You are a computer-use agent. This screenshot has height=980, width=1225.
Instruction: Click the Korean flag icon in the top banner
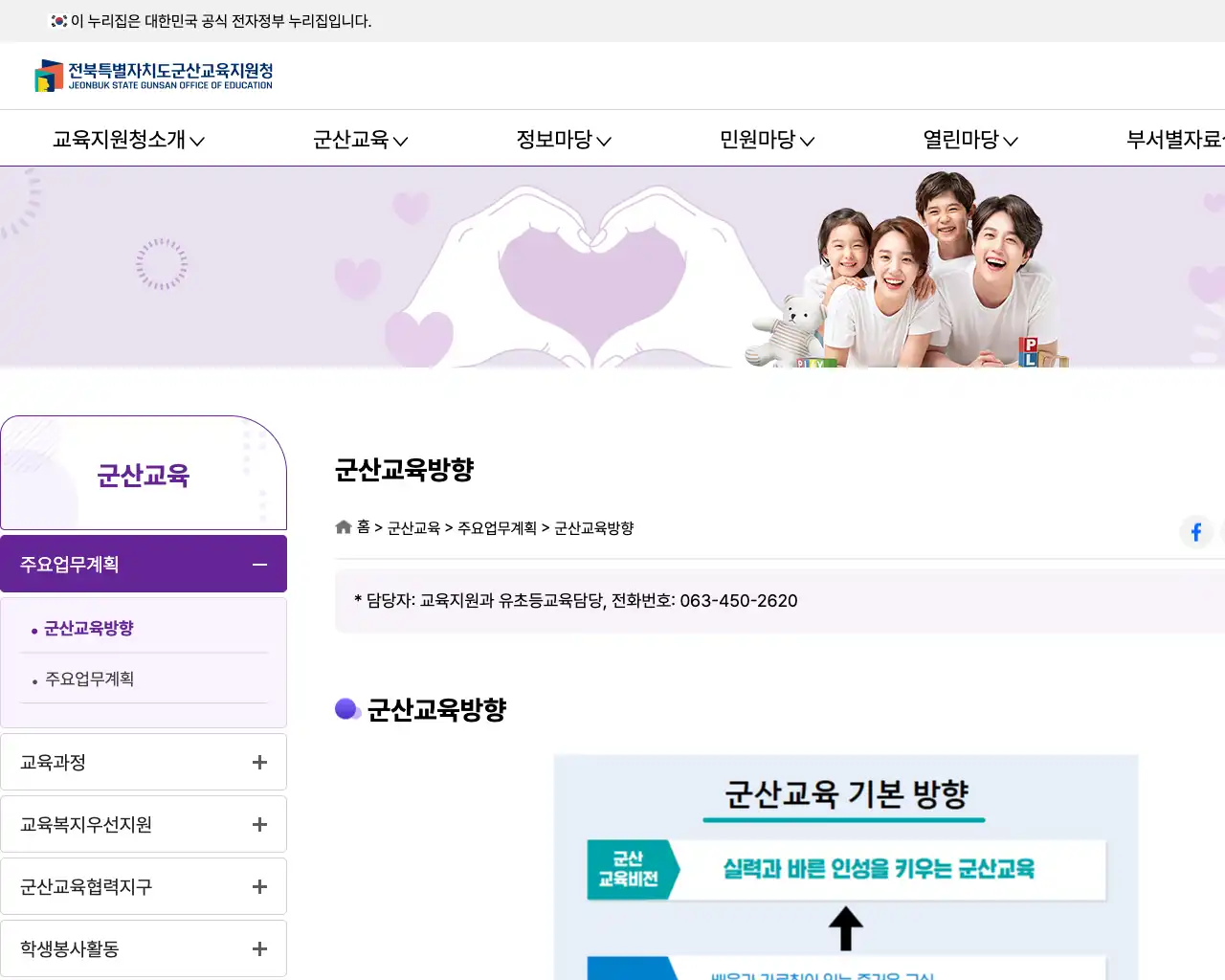click(x=56, y=20)
